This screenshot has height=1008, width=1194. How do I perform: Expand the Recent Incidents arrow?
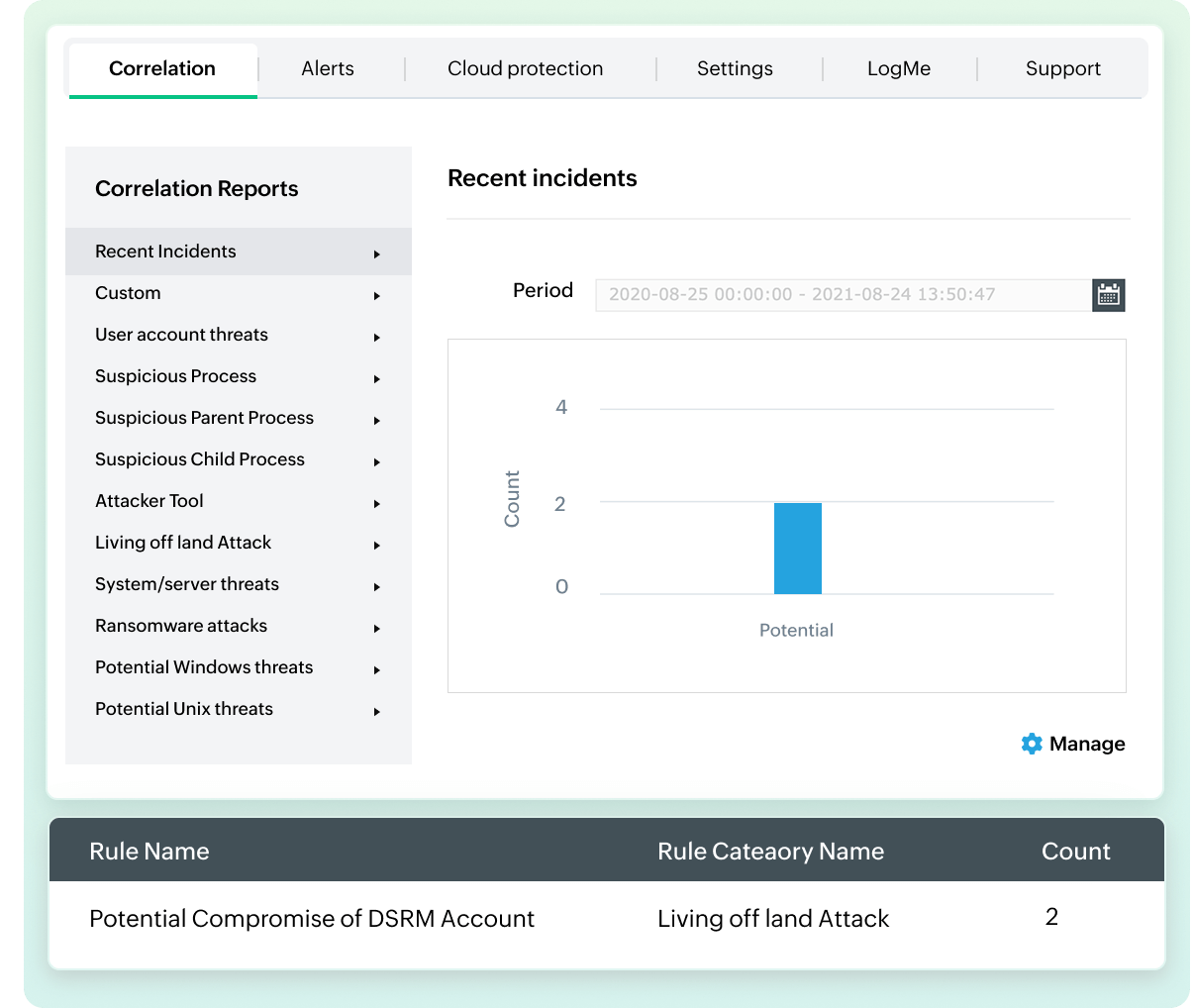pos(377,254)
